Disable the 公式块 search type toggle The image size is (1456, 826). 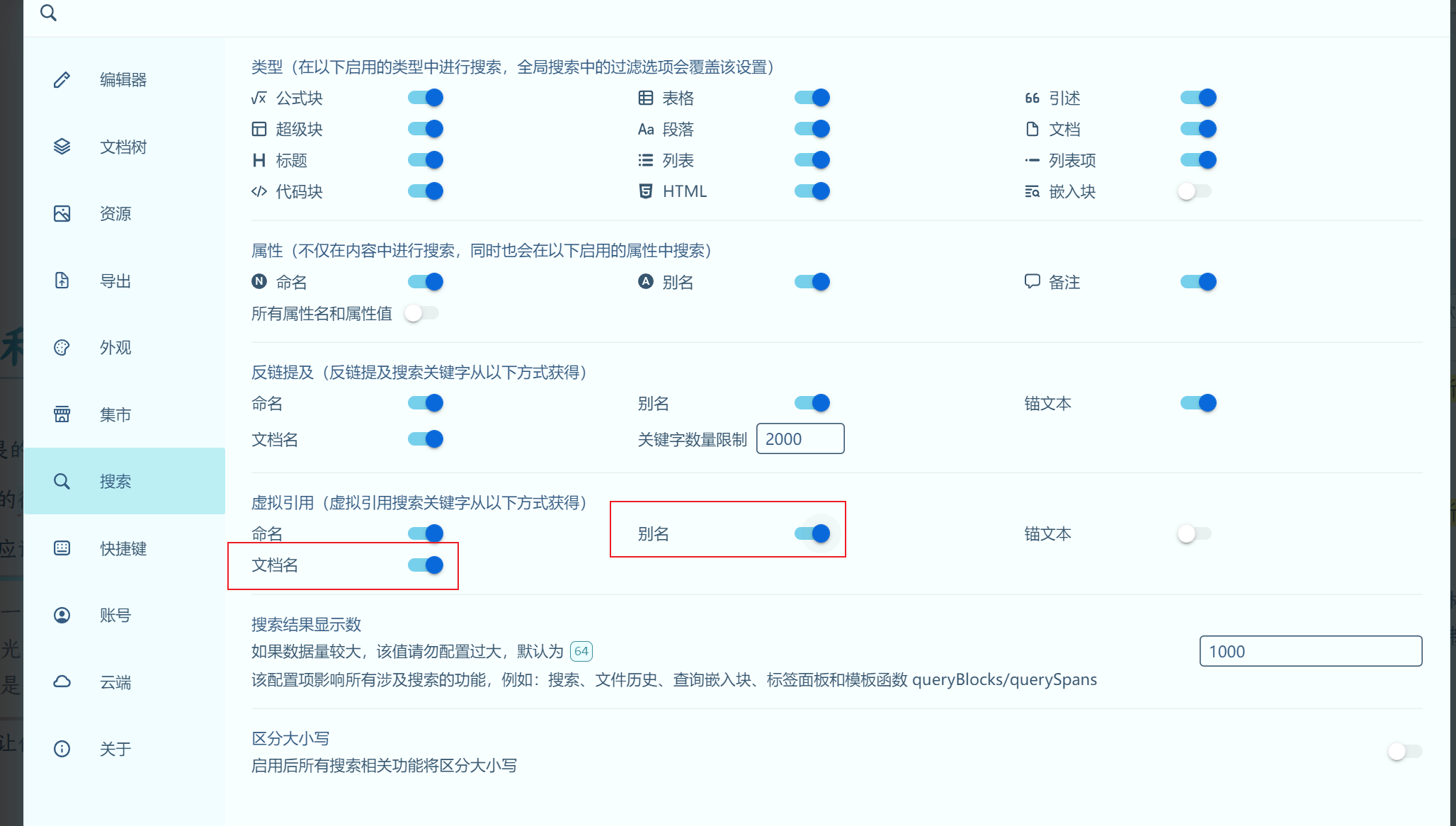(x=426, y=98)
